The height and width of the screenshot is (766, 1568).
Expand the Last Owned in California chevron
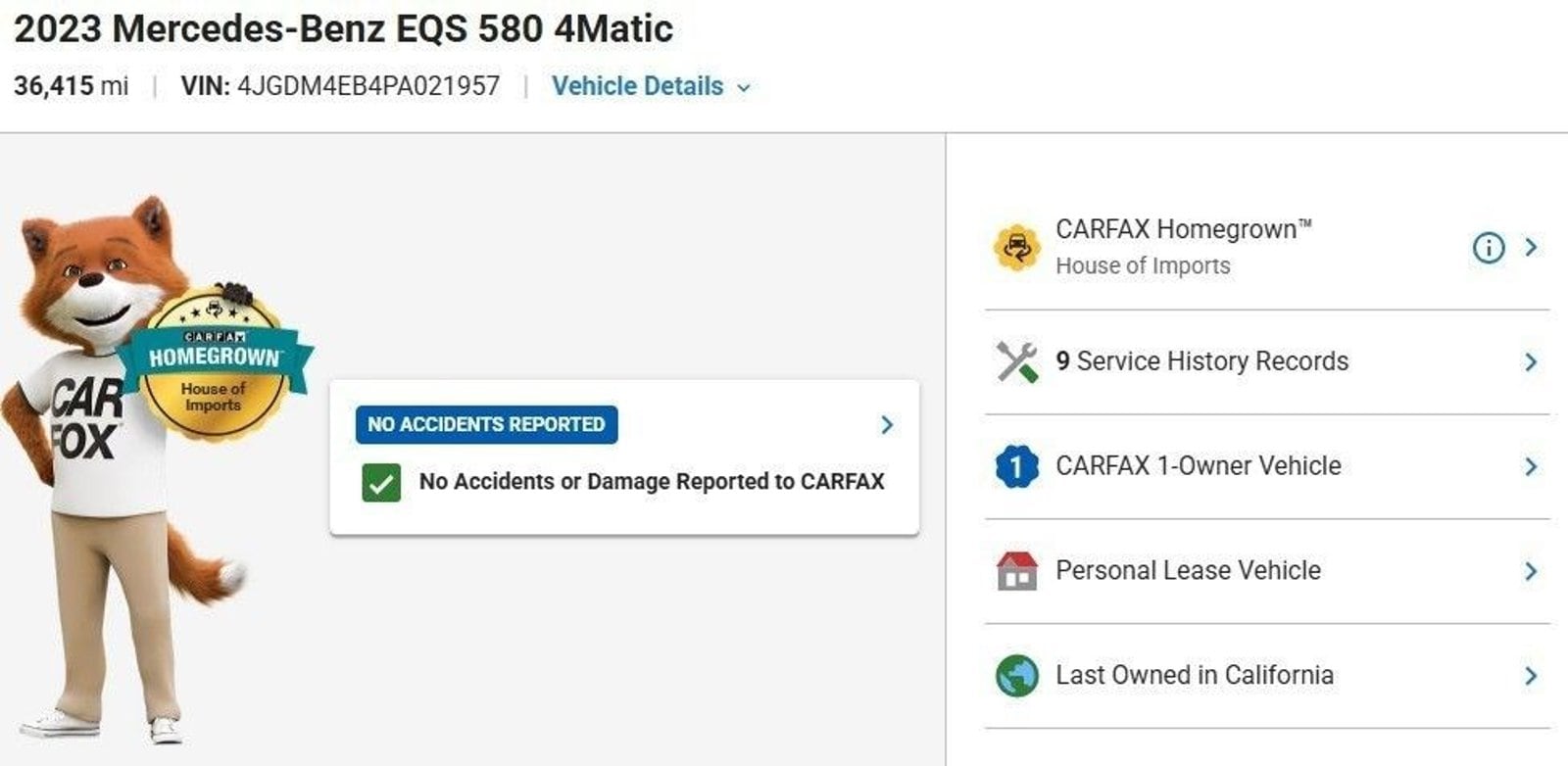[1531, 676]
